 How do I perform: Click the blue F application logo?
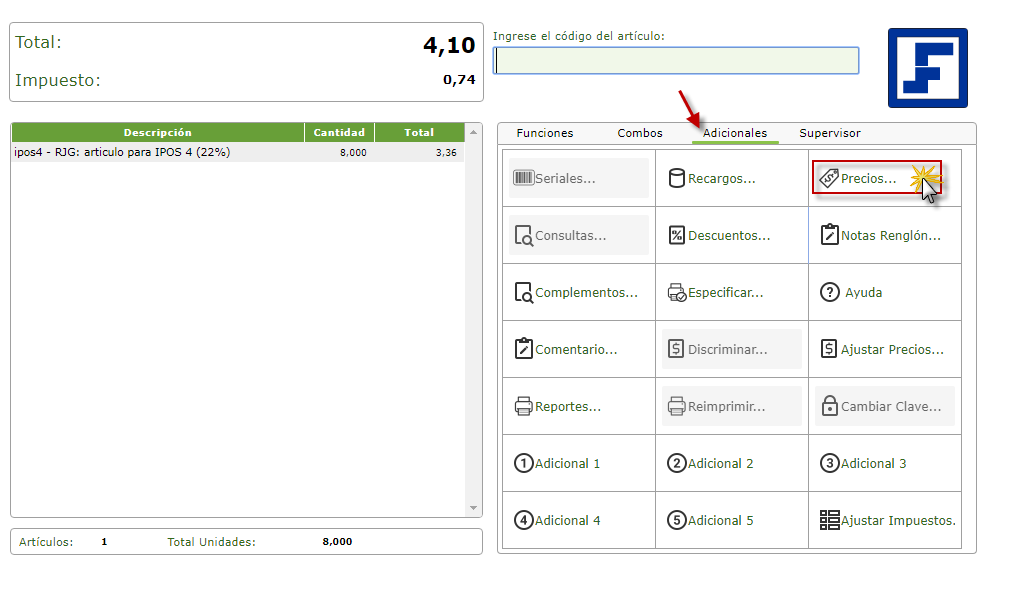[x=927, y=67]
